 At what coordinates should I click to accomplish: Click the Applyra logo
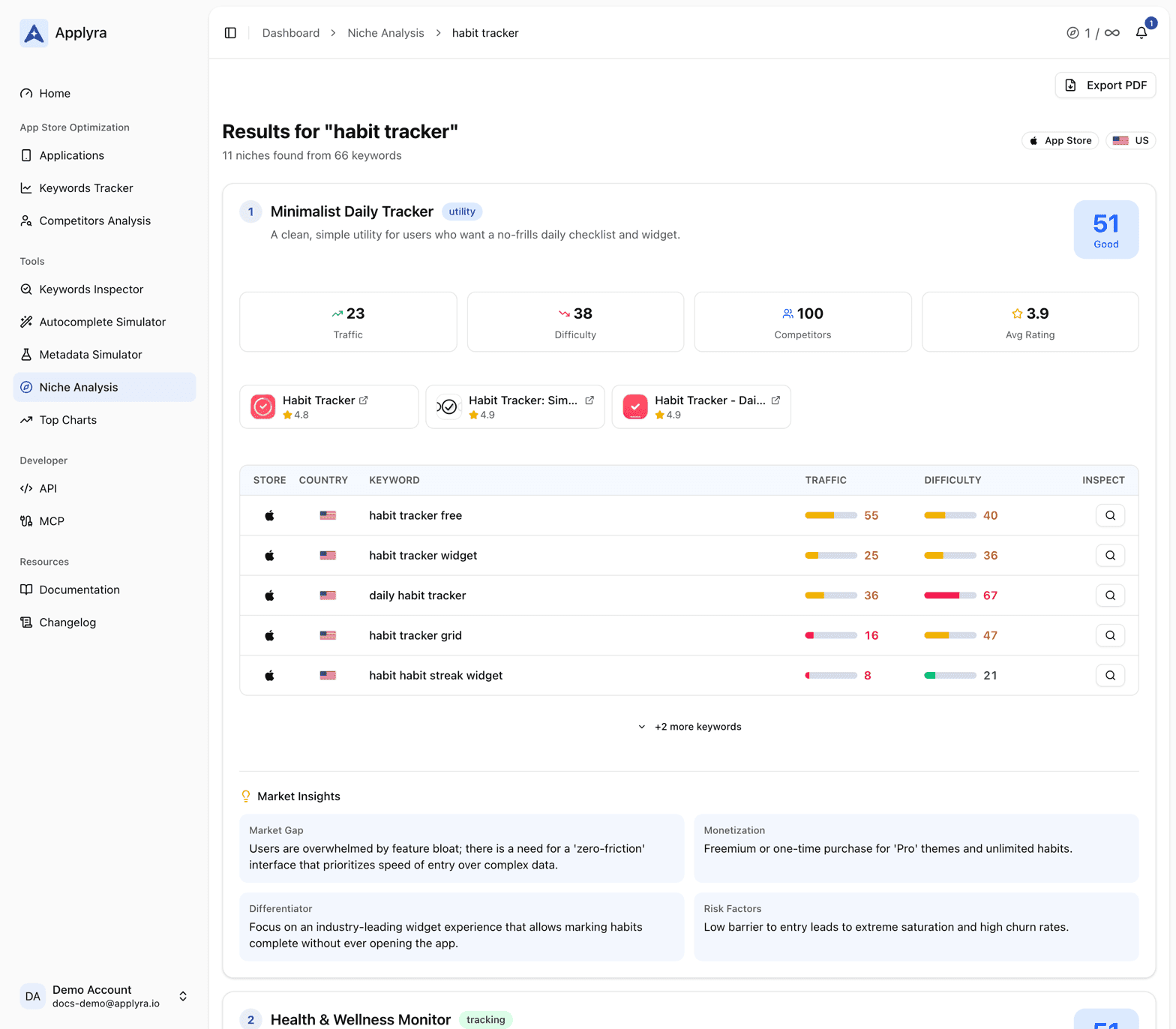[34, 33]
